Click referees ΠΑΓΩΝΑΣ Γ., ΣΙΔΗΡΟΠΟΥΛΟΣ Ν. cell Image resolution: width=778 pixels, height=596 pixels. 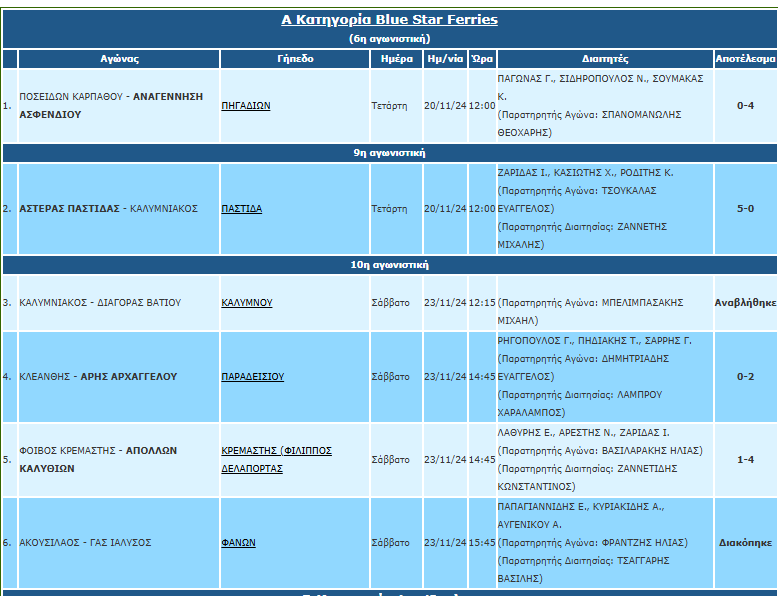pyautogui.click(x=605, y=106)
